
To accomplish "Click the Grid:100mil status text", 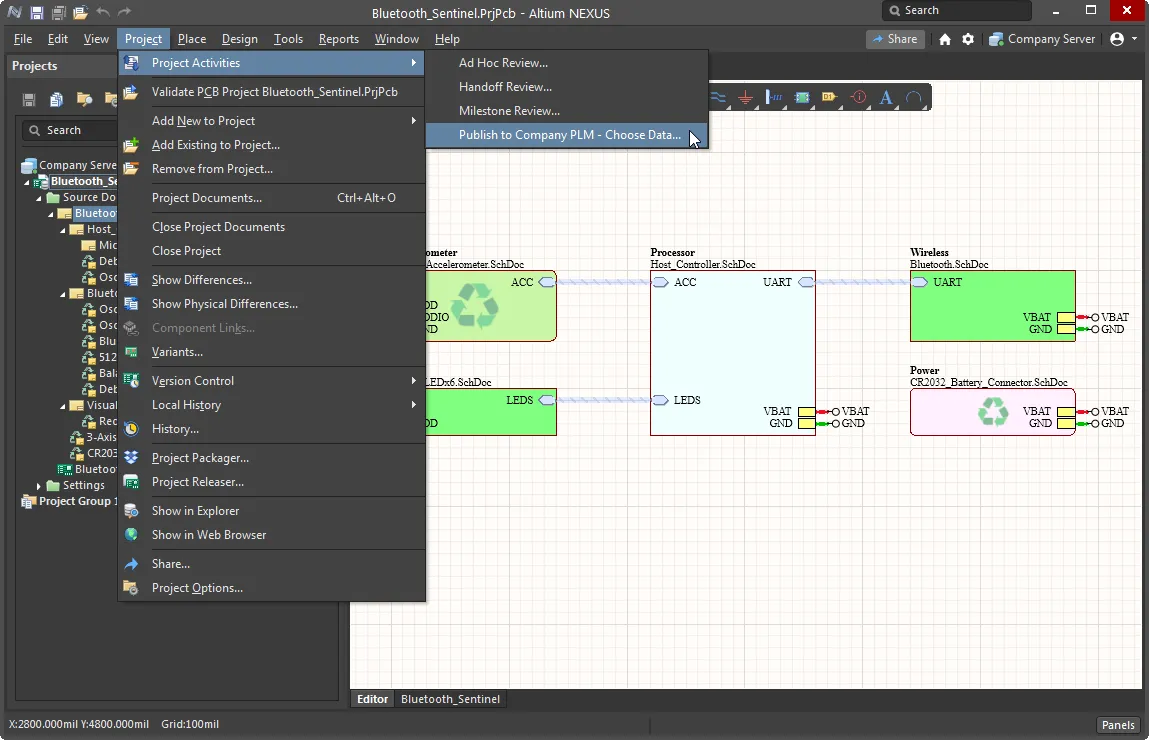I will pyautogui.click(x=190, y=724).
